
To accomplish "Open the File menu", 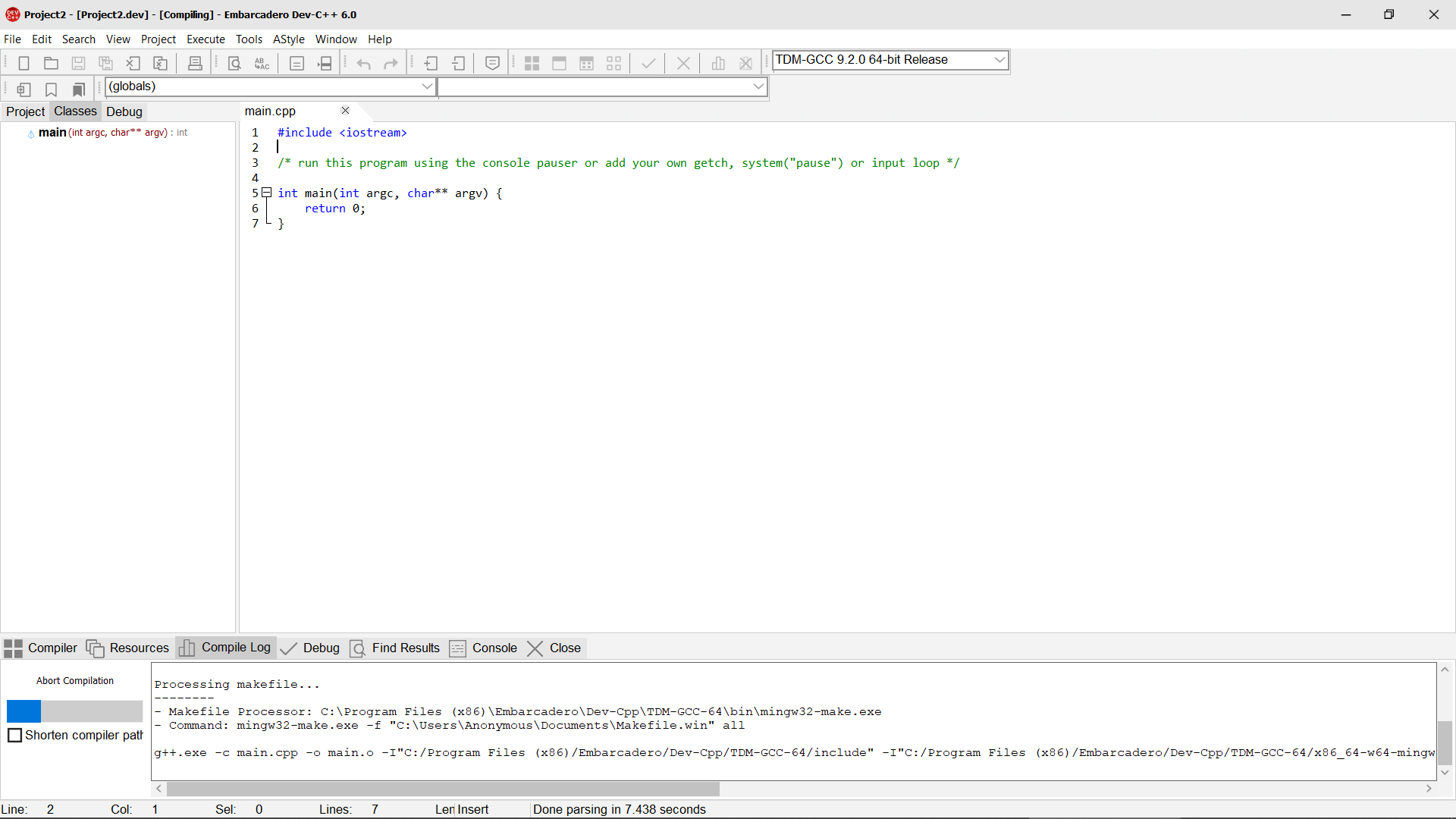I will 12,39.
